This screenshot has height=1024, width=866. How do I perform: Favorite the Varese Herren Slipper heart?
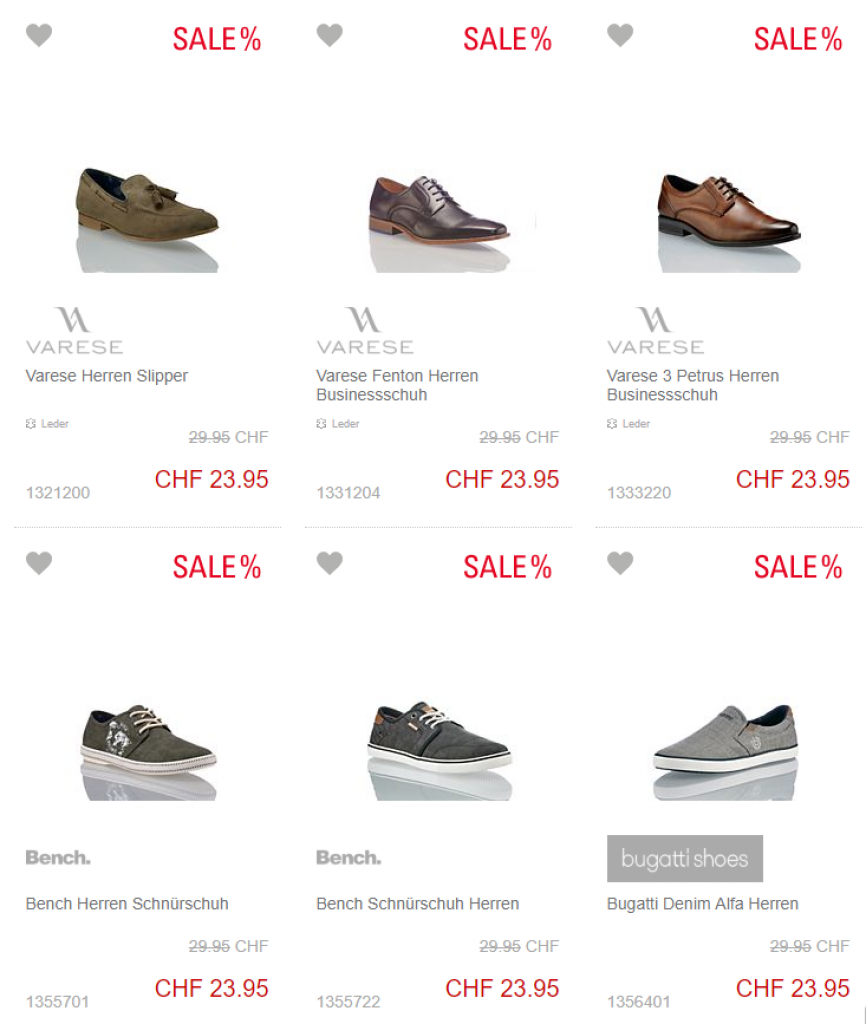tap(38, 36)
